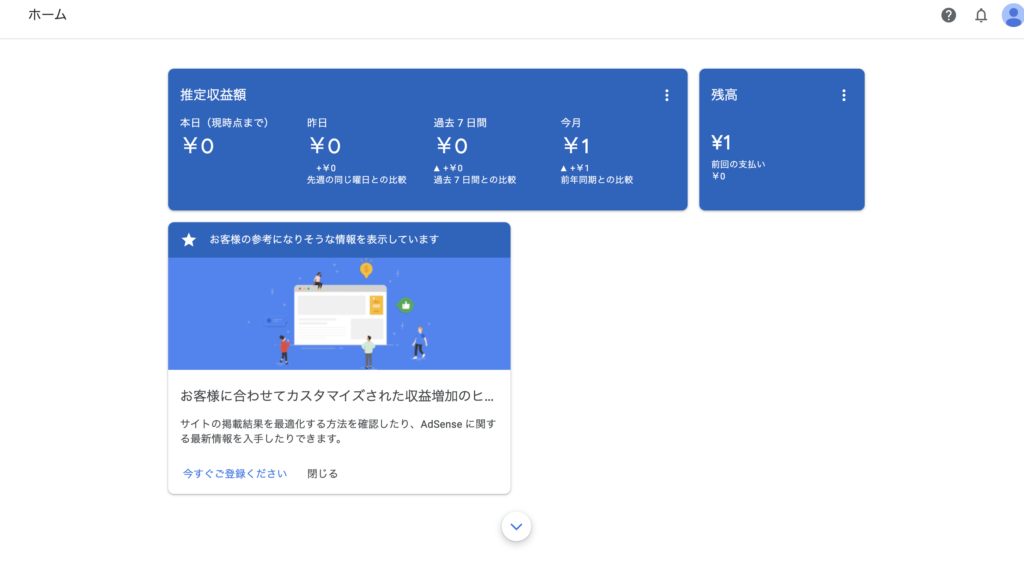Click the star icon in the tips card header
This screenshot has width=1024, height=564.
[189, 240]
